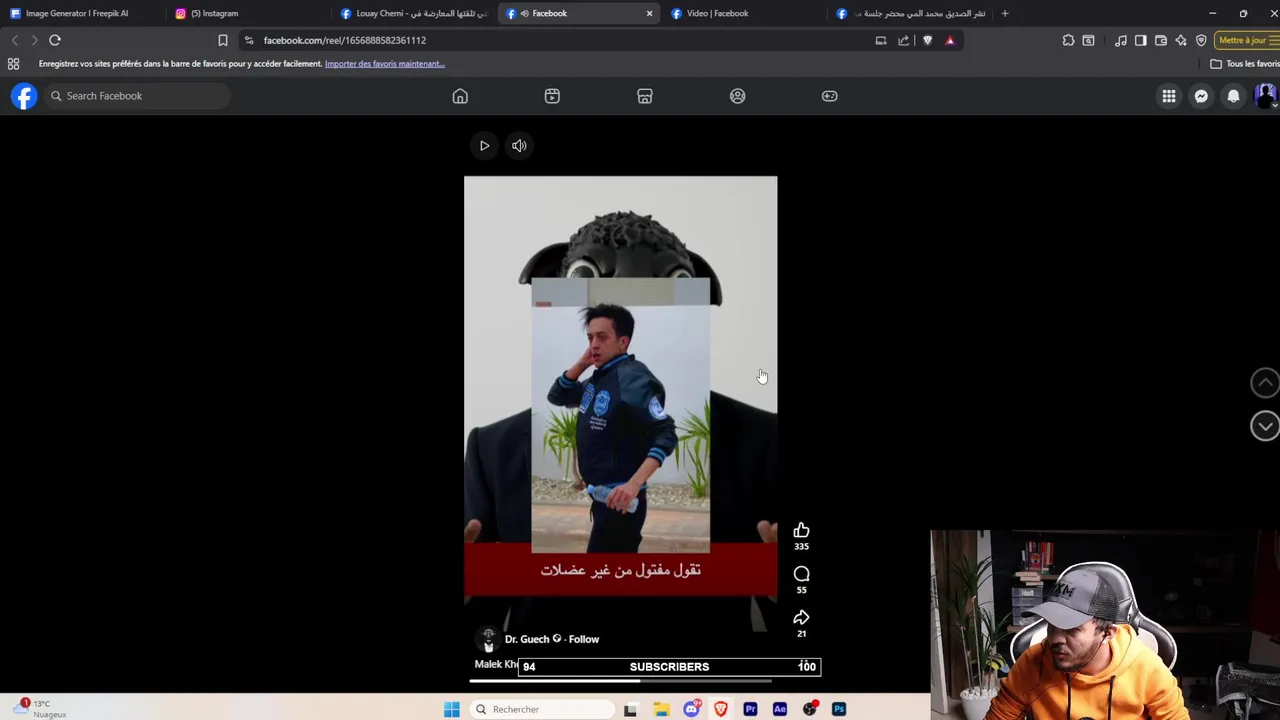Open Tous les favoris folder
1280x720 pixels.
pos(1245,64)
